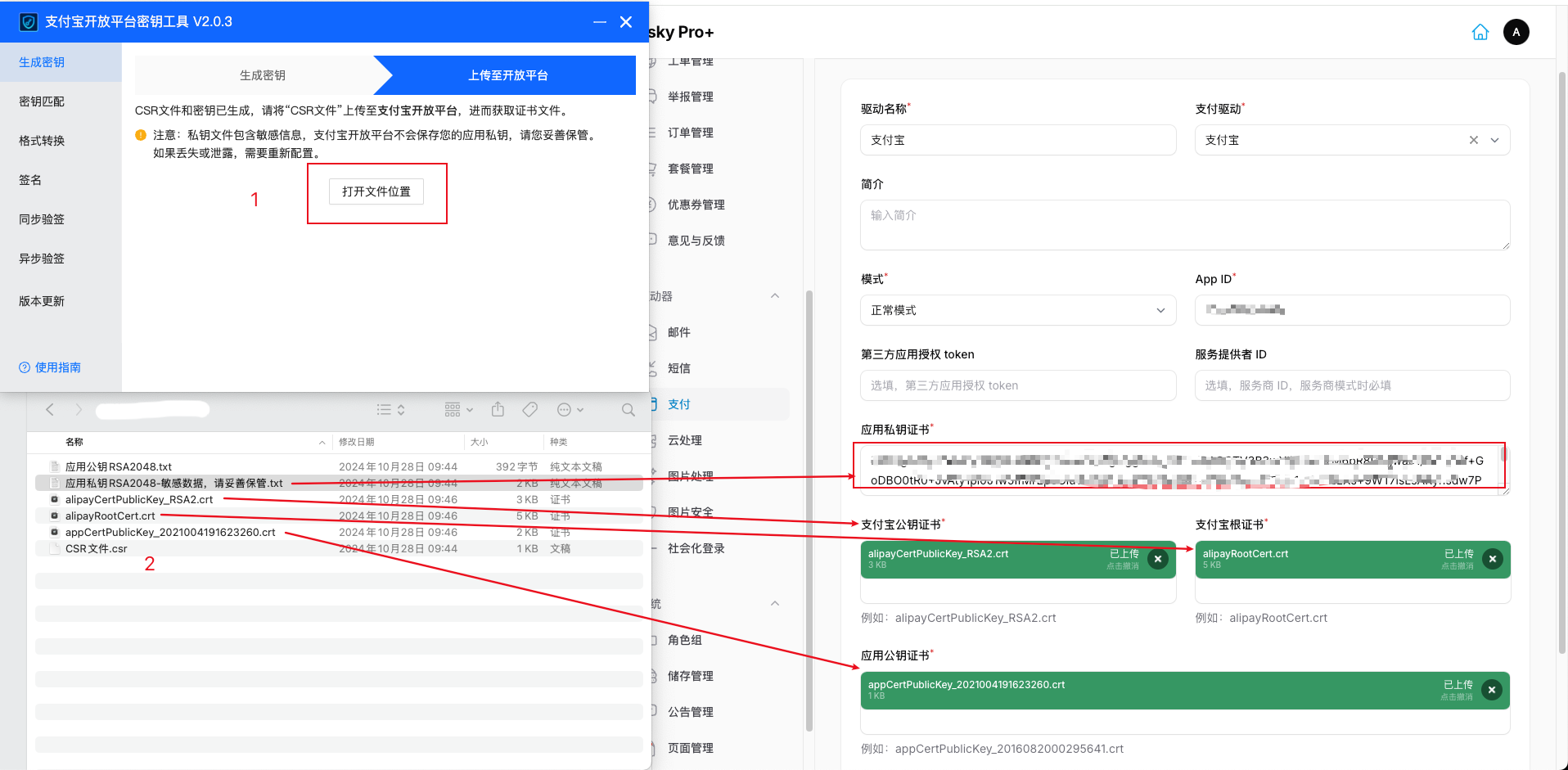Open the user avatar 'A' menu
This screenshot has width=1568, height=770.
coord(1516,32)
